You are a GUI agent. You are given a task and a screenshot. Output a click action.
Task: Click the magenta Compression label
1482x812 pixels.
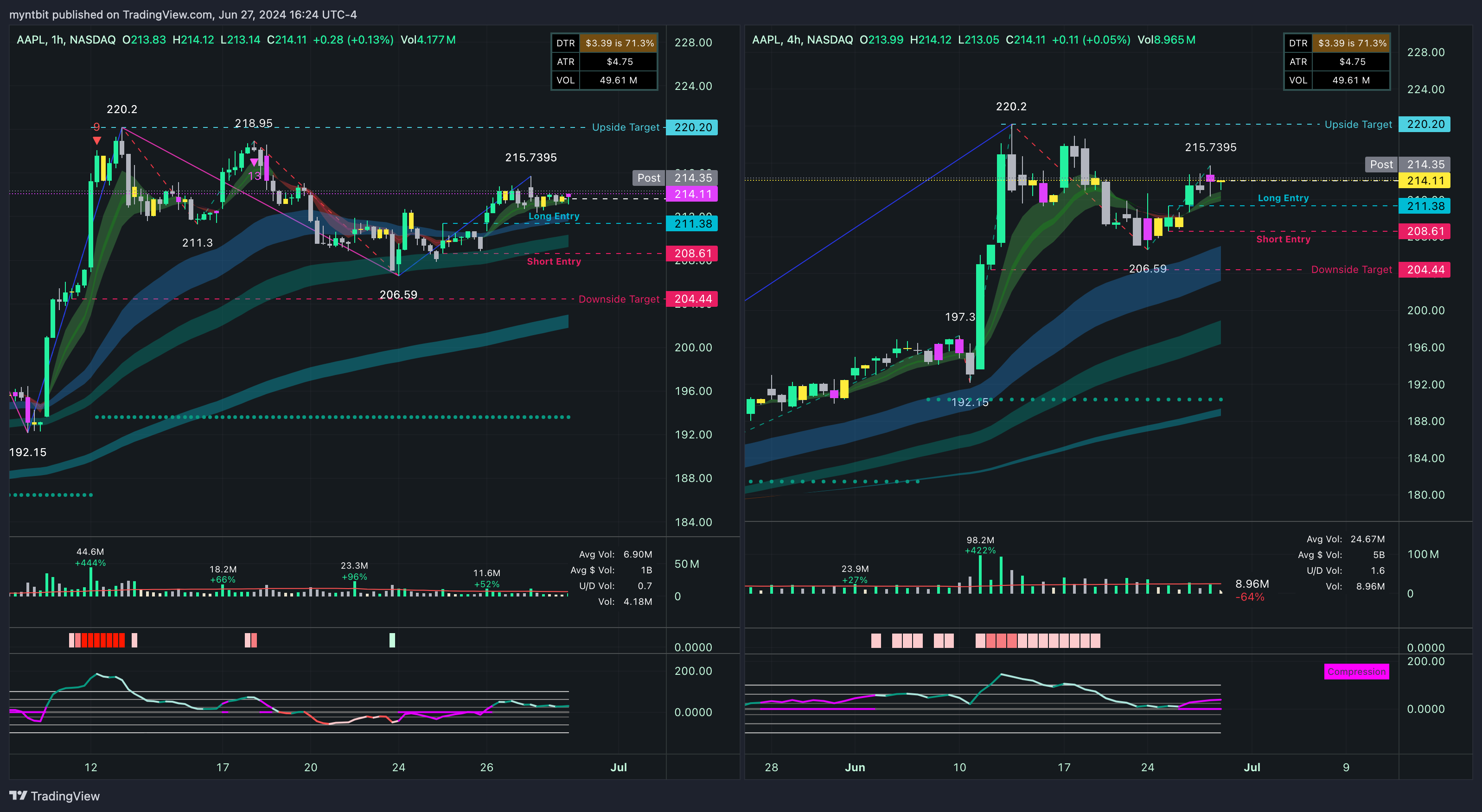(x=1356, y=672)
